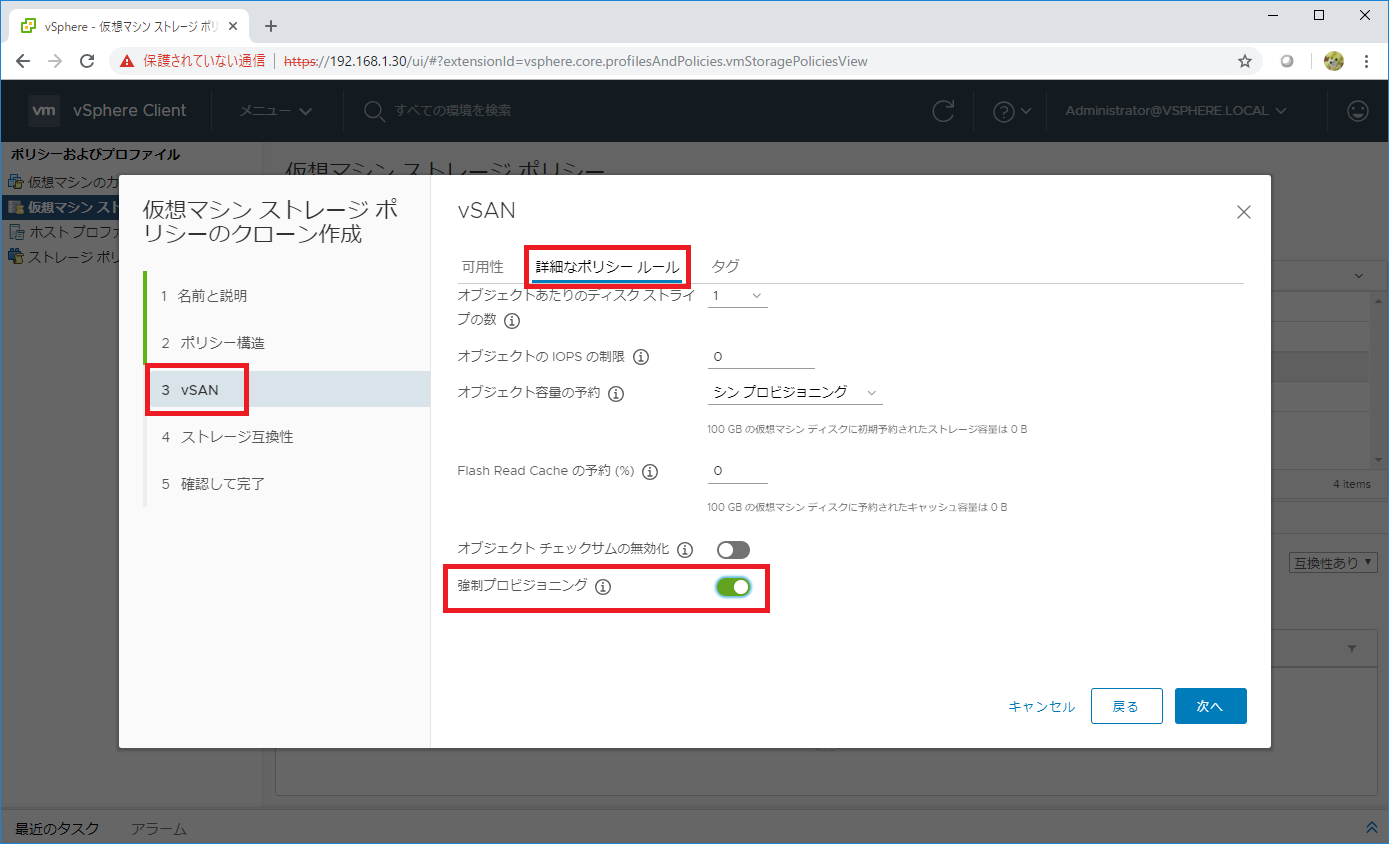Click the browser address bar URL
This screenshot has height=844, width=1389.
(x=576, y=61)
